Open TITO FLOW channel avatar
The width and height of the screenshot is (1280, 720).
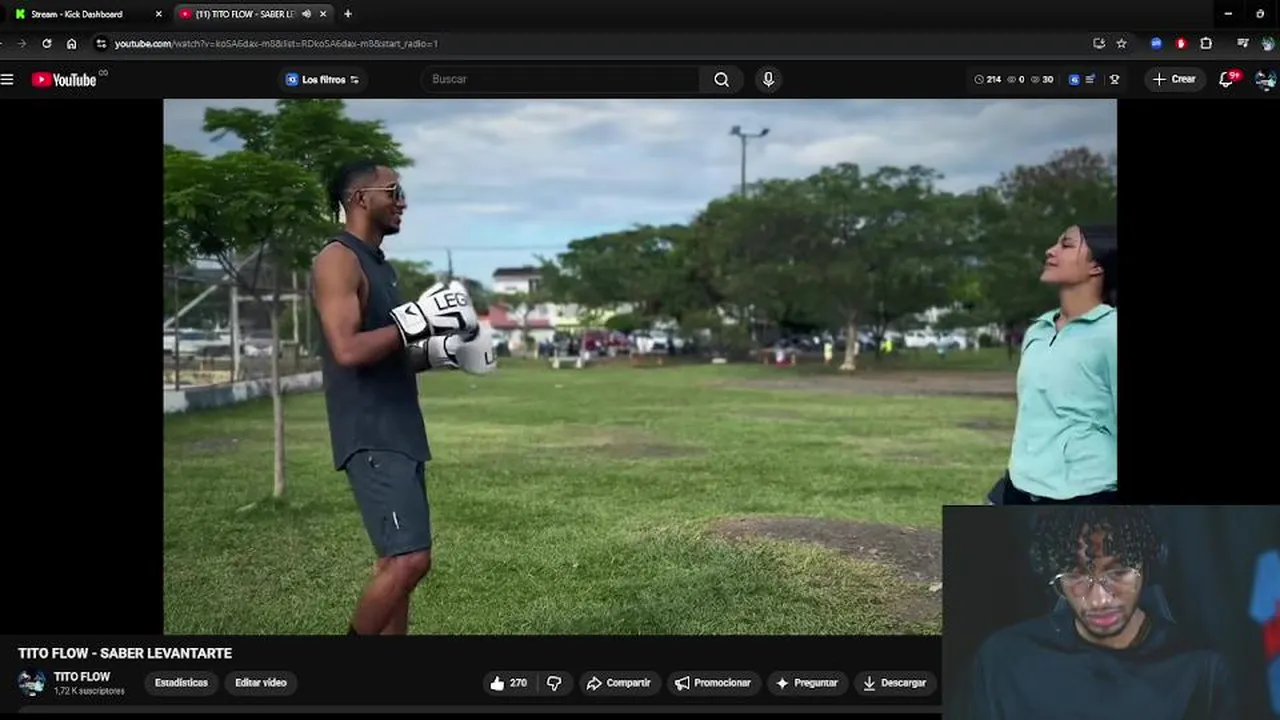point(31,683)
